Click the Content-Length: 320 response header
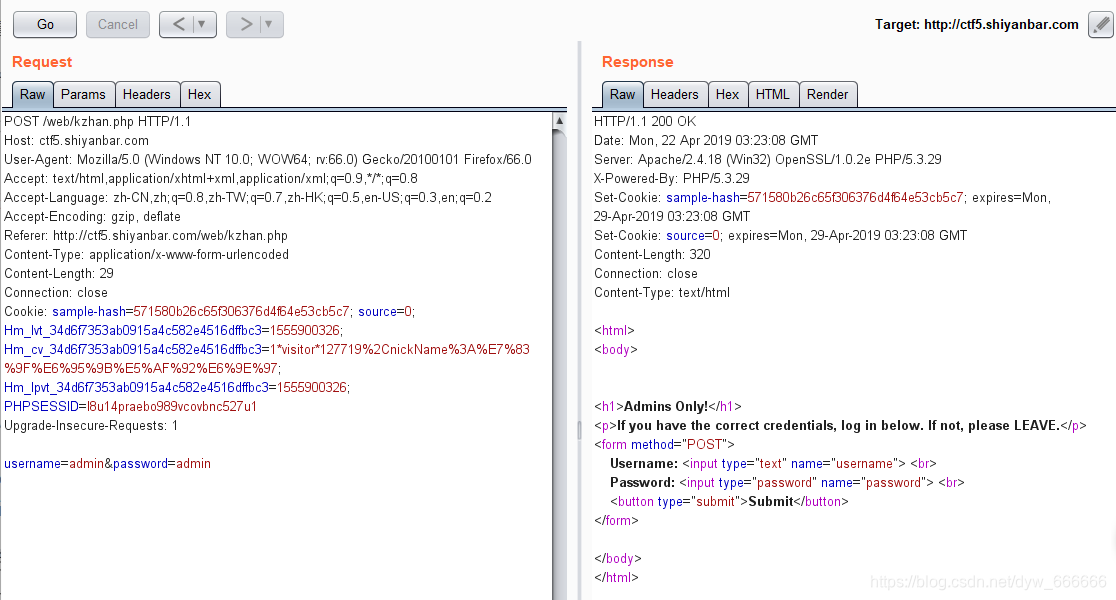This screenshot has width=1116, height=600. point(653,255)
